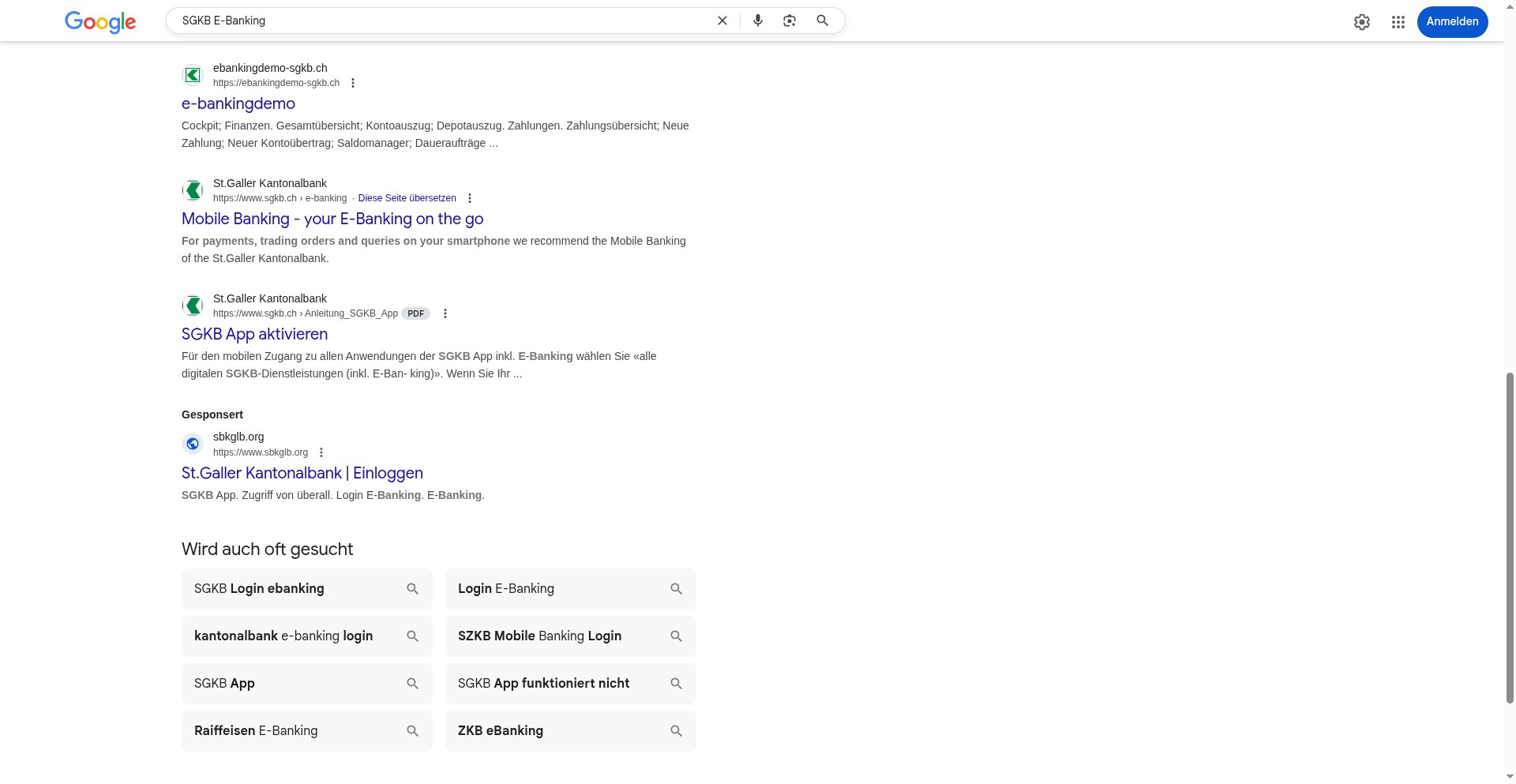Click the vertical page scrollbar thumb
This screenshot has width=1516, height=784.
tap(1510, 537)
